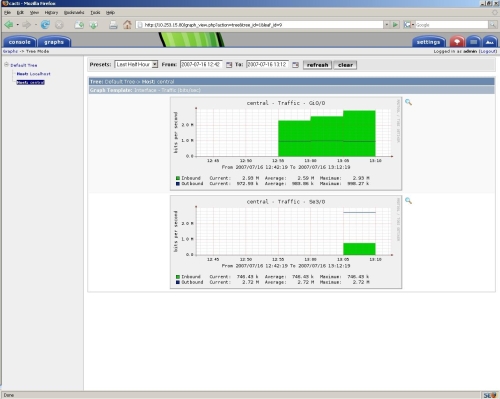Focus the browser address bar
This screenshot has height=399, width=500.
(260, 25)
